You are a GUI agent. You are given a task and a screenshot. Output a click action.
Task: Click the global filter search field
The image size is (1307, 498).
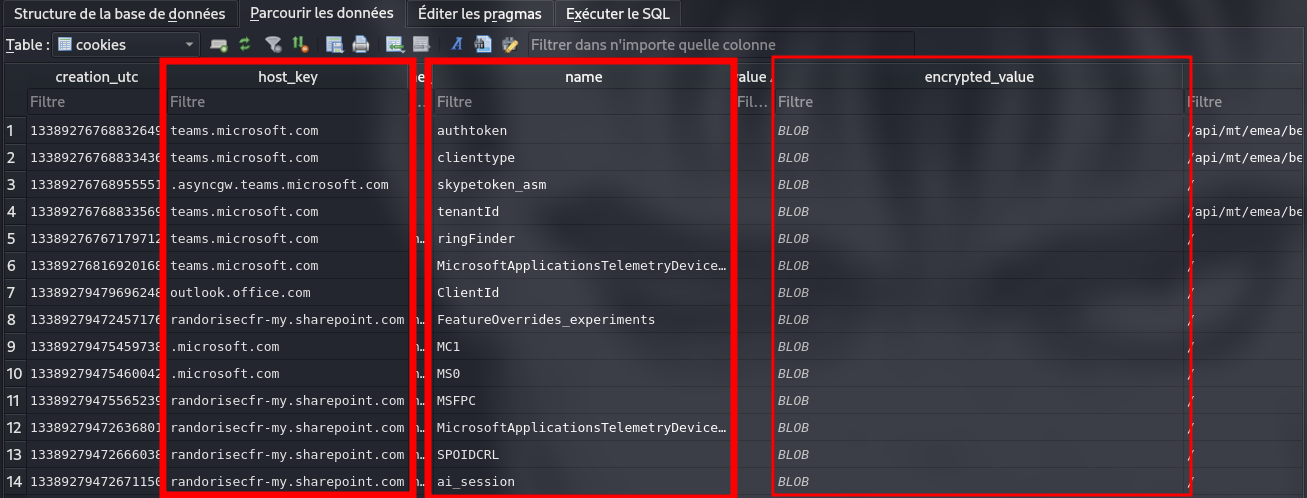(720, 45)
